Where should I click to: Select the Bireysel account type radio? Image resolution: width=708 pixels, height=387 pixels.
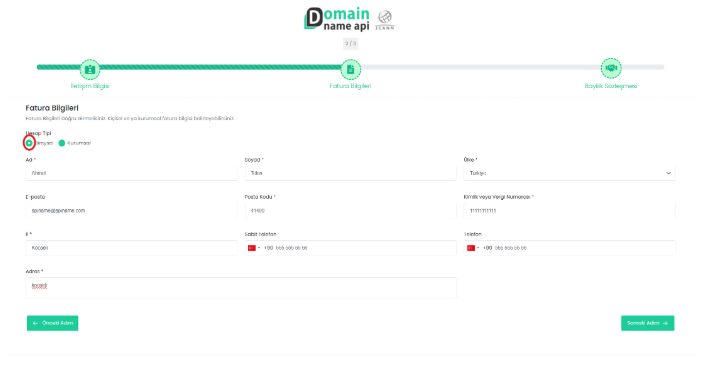[29, 143]
